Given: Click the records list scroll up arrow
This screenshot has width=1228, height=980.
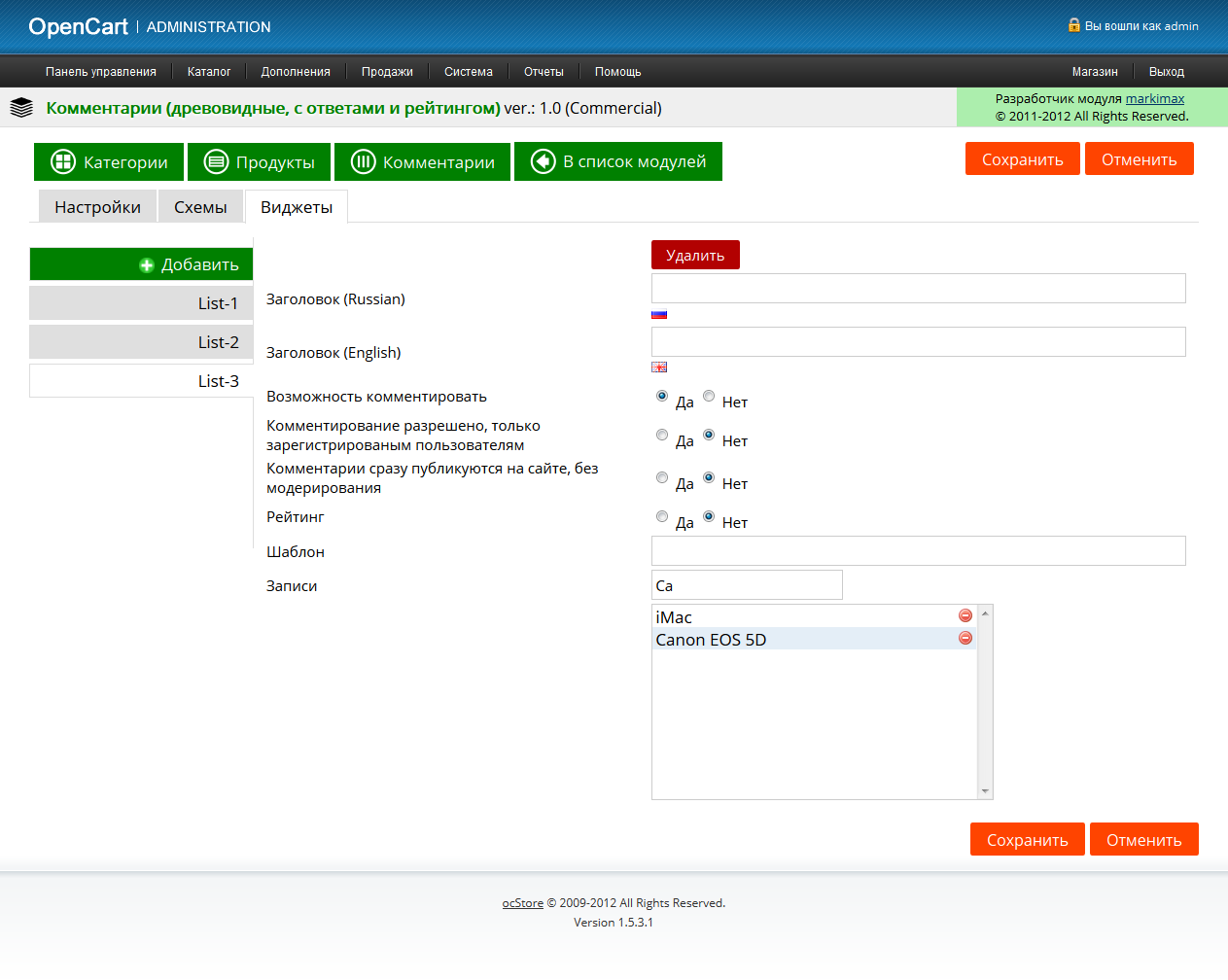Looking at the screenshot, I should pos(985,613).
